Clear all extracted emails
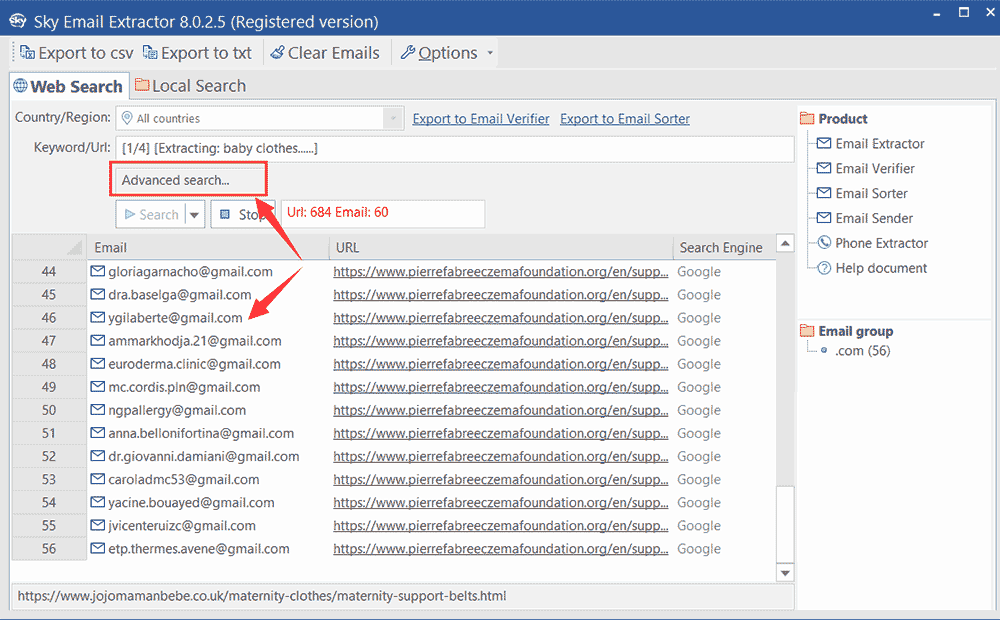The width and height of the screenshot is (1000, 620). point(325,53)
